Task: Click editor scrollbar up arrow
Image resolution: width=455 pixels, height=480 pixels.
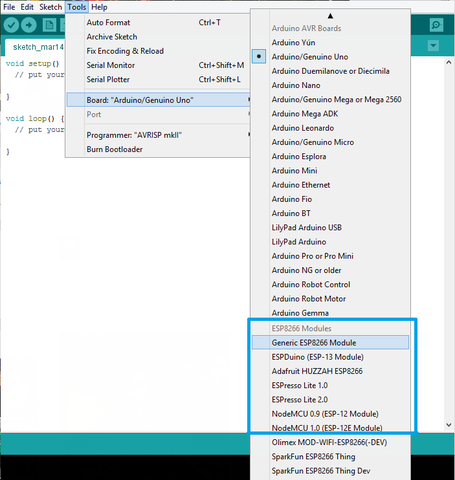Action: click(x=449, y=62)
